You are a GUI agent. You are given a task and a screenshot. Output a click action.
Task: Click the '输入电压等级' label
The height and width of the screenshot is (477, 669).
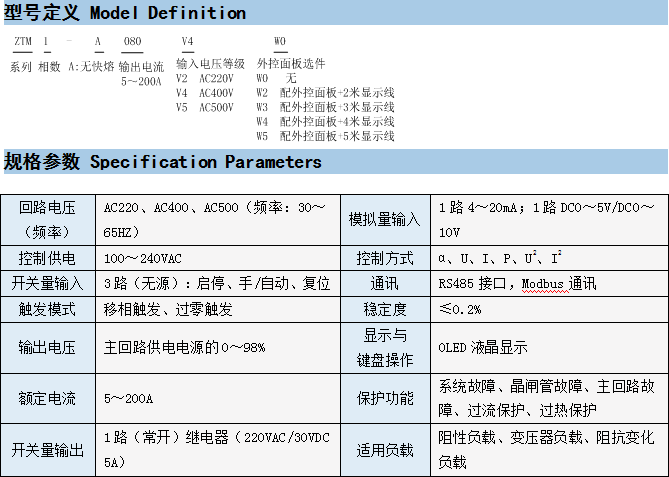(210, 64)
